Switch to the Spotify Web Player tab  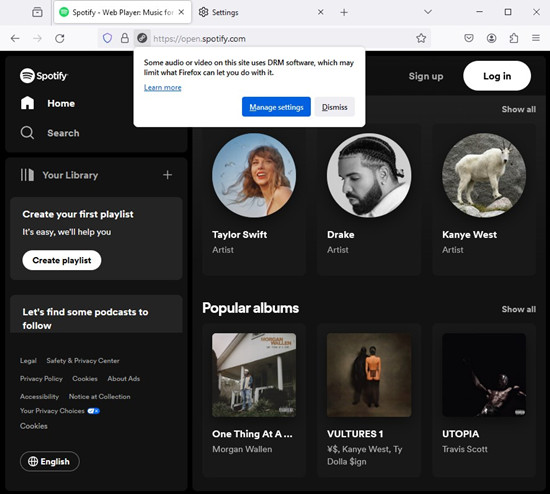(122, 12)
